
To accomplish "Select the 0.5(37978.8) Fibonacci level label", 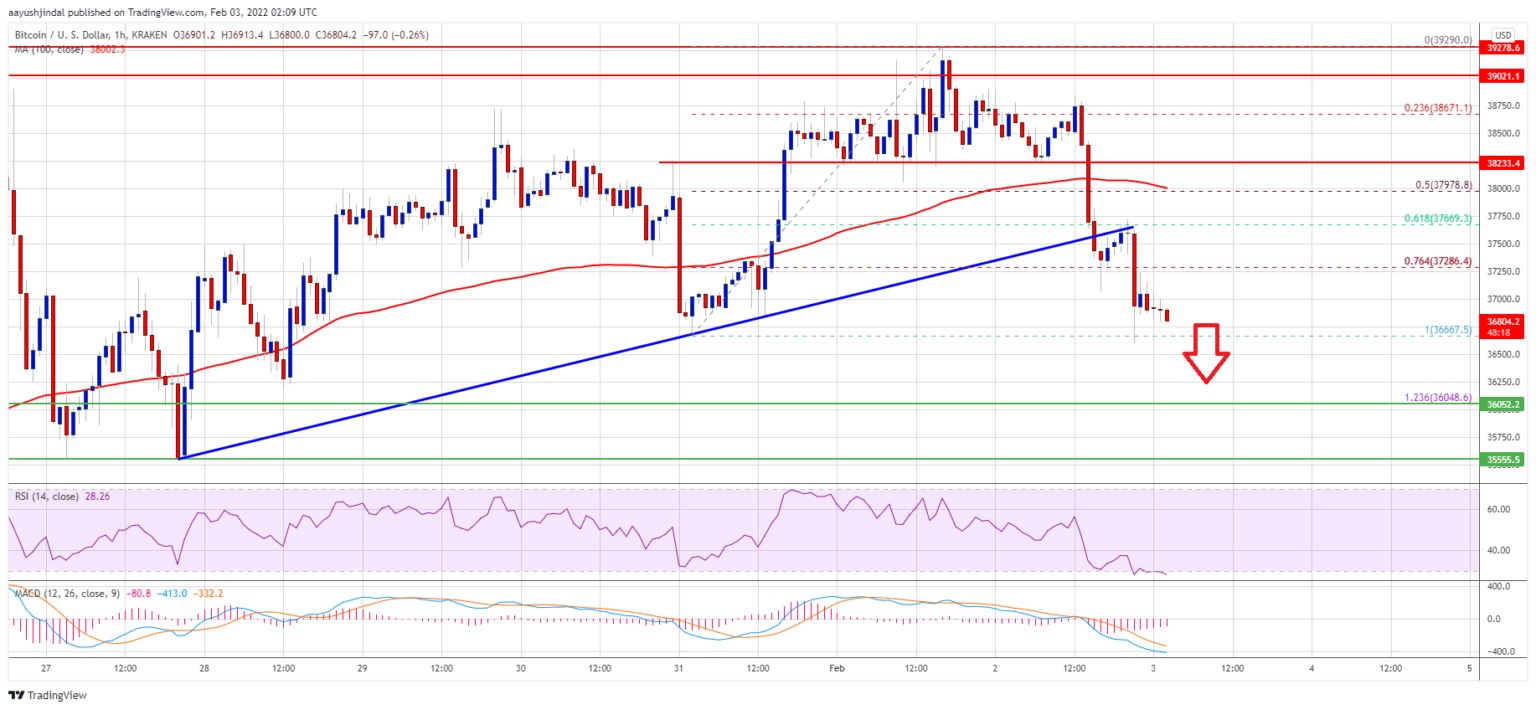I will [1438, 184].
